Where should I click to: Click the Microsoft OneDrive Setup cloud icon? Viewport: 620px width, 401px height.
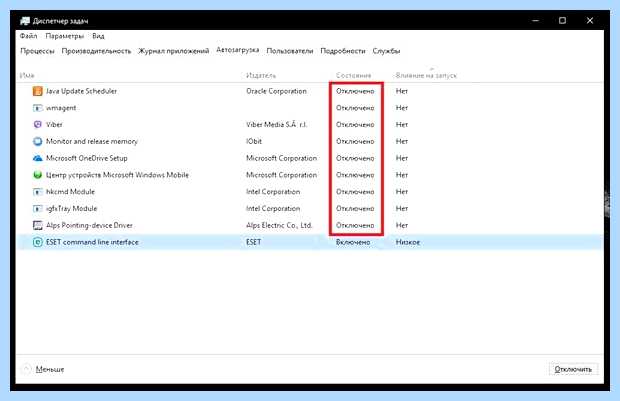pyautogui.click(x=38, y=158)
